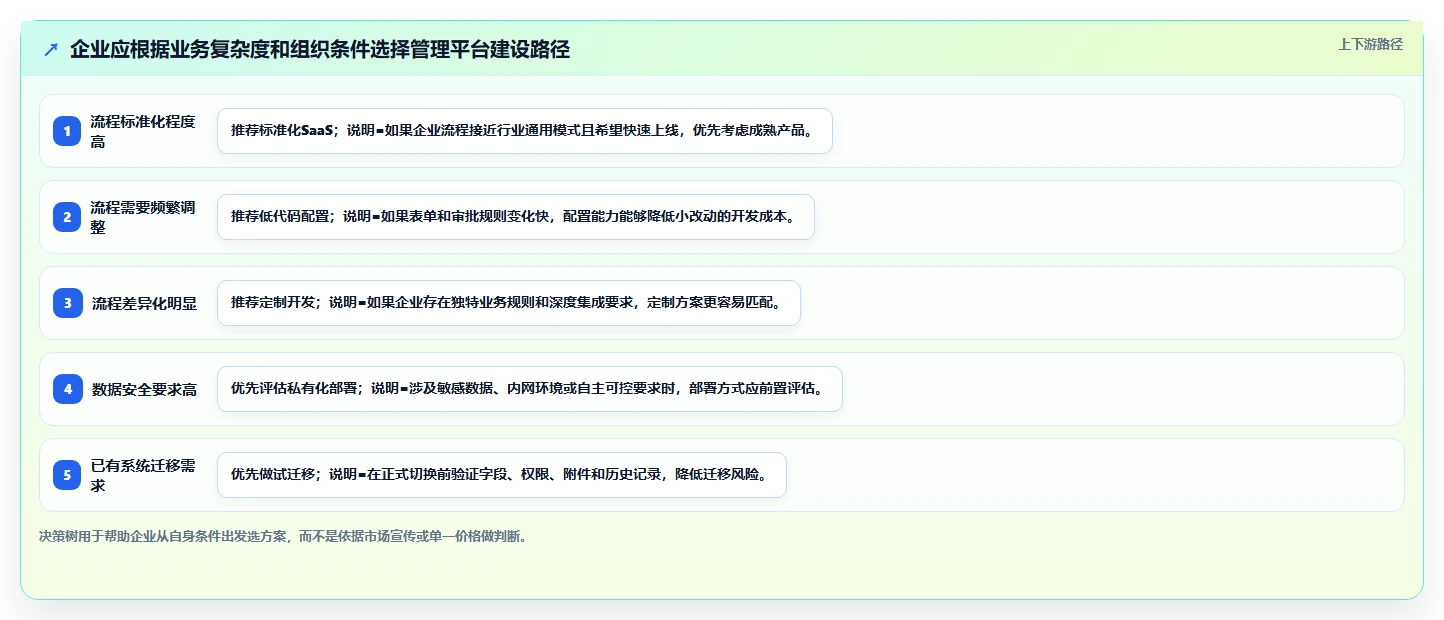This screenshot has height=620, width=1444.
Task: Open the 优先做试迁移 recommendation box
Action: pyautogui.click(x=502, y=475)
